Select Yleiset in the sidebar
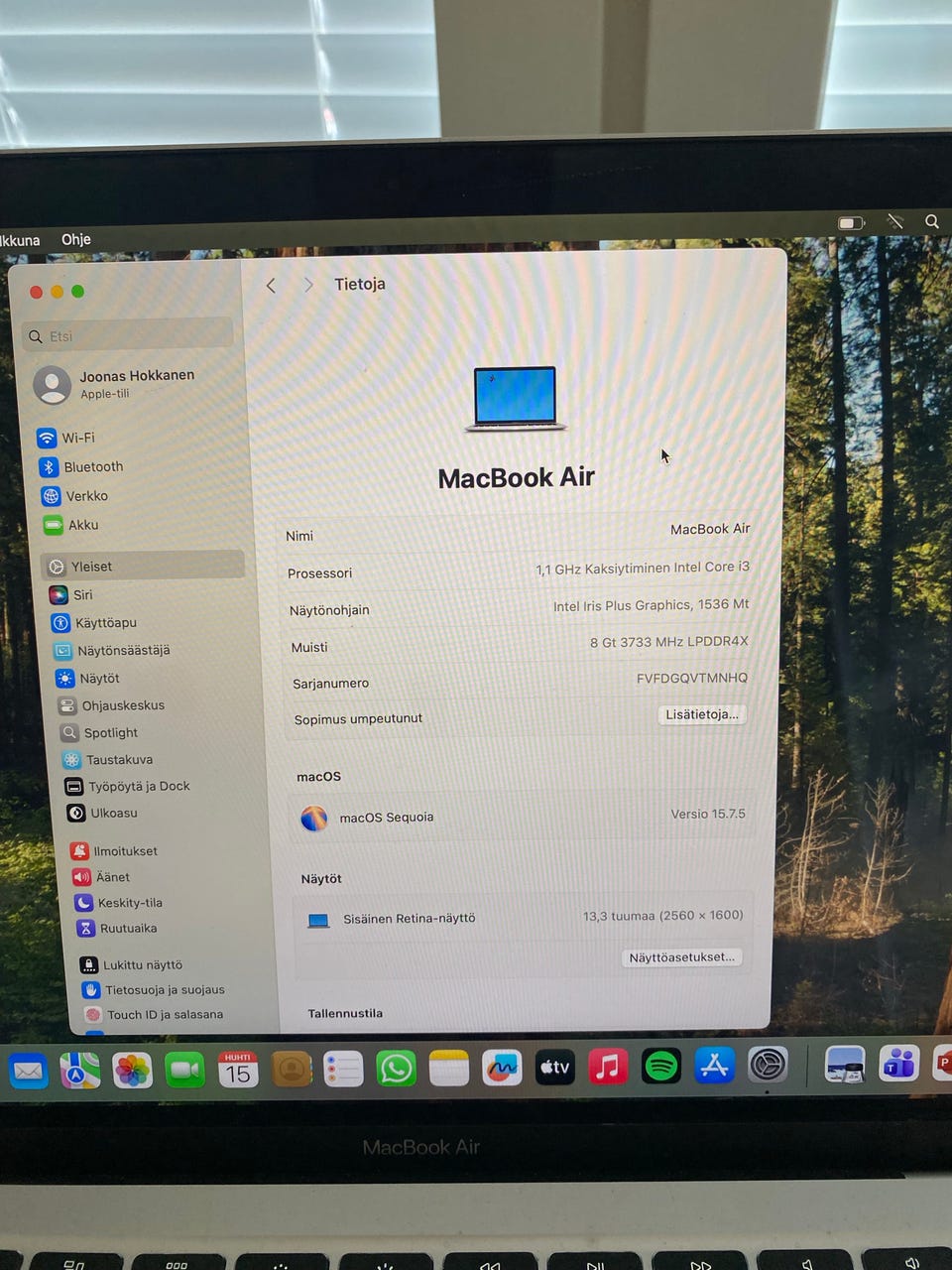The image size is (952, 1270). coord(143,566)
